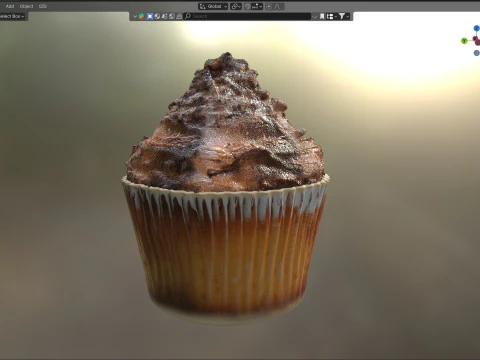Expand the chevron right of the search field
The width and height of the screenshot is (480, 360).
tap(315, 16)
